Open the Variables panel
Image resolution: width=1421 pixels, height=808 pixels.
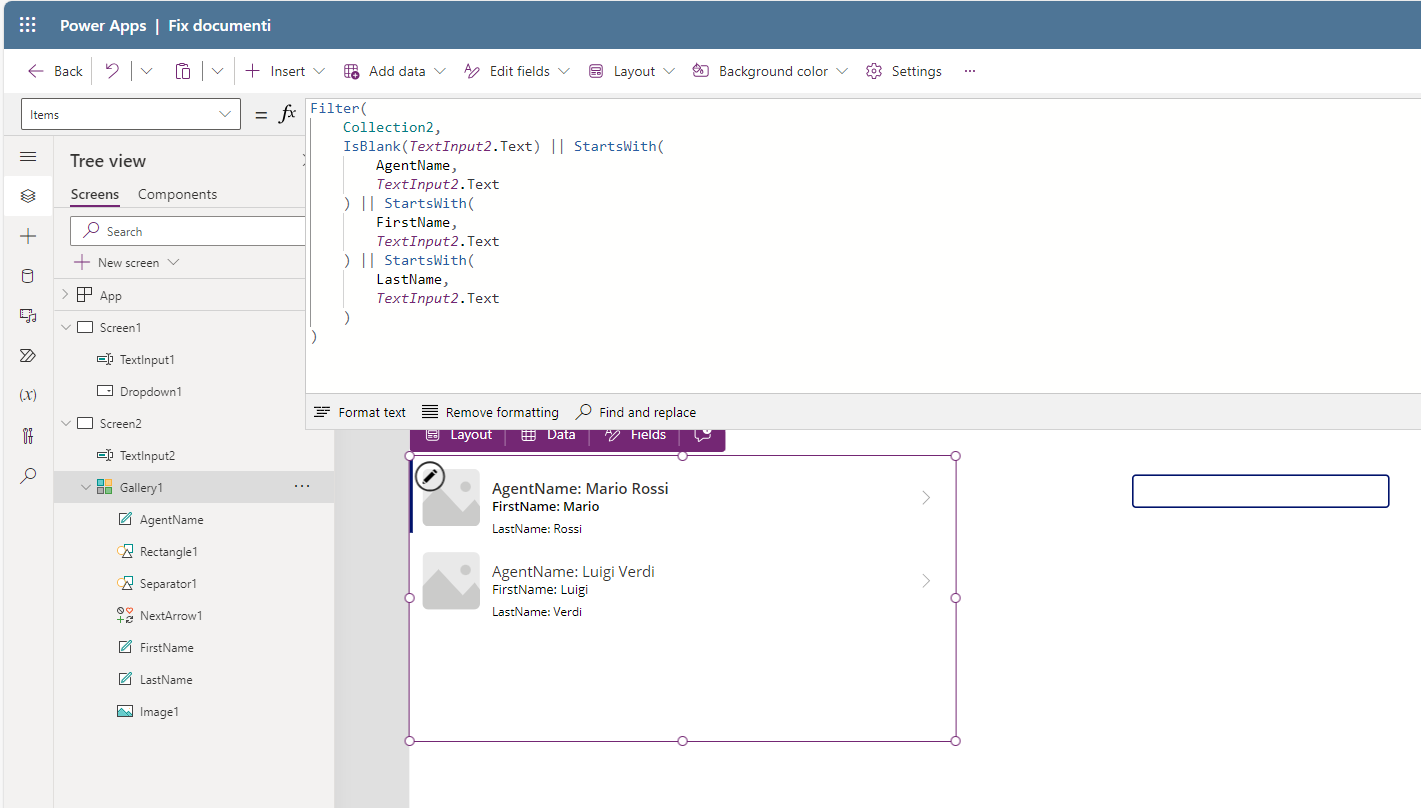pyautogui.click(x=27, y=395)
